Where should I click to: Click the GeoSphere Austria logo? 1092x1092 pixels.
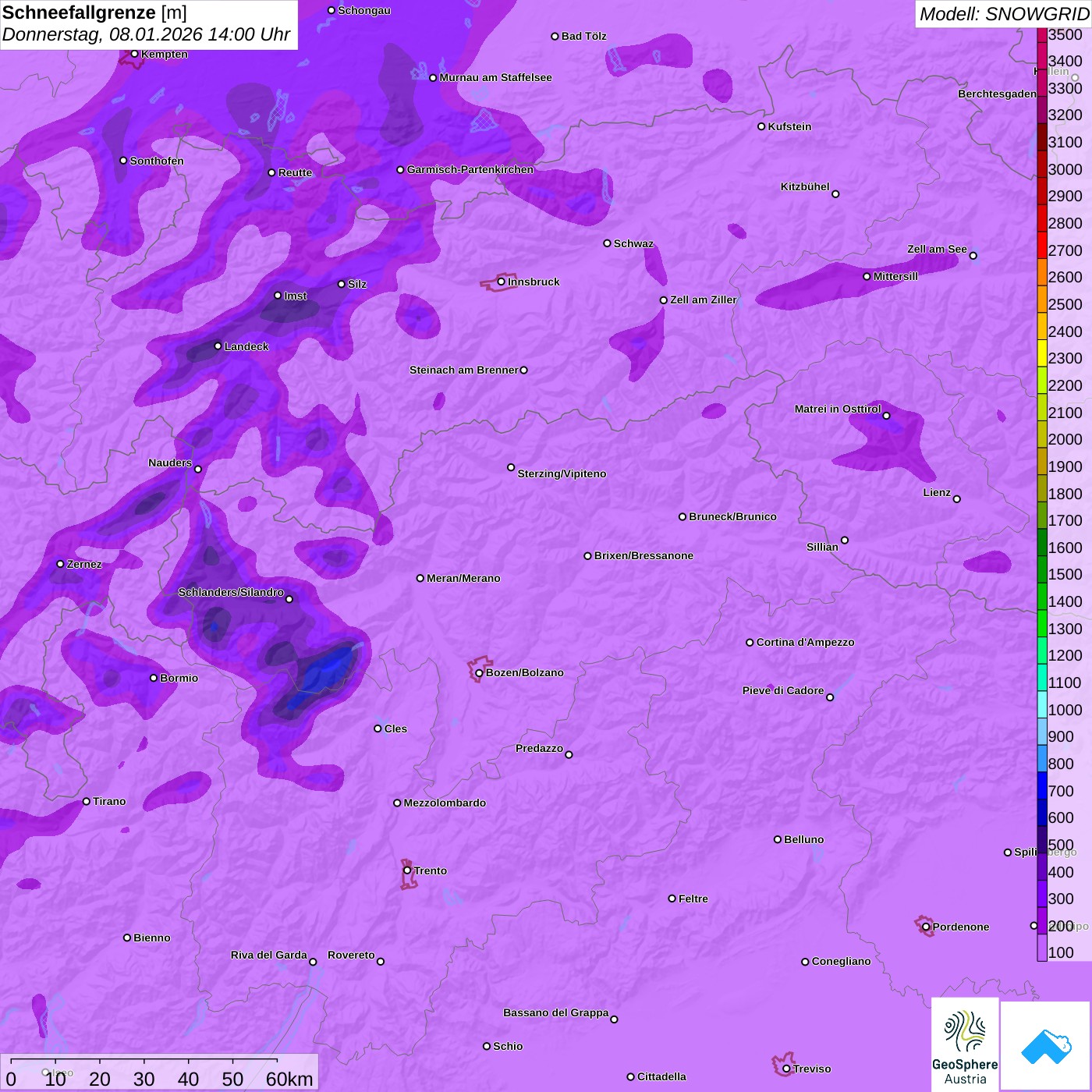pos(965,1044)
